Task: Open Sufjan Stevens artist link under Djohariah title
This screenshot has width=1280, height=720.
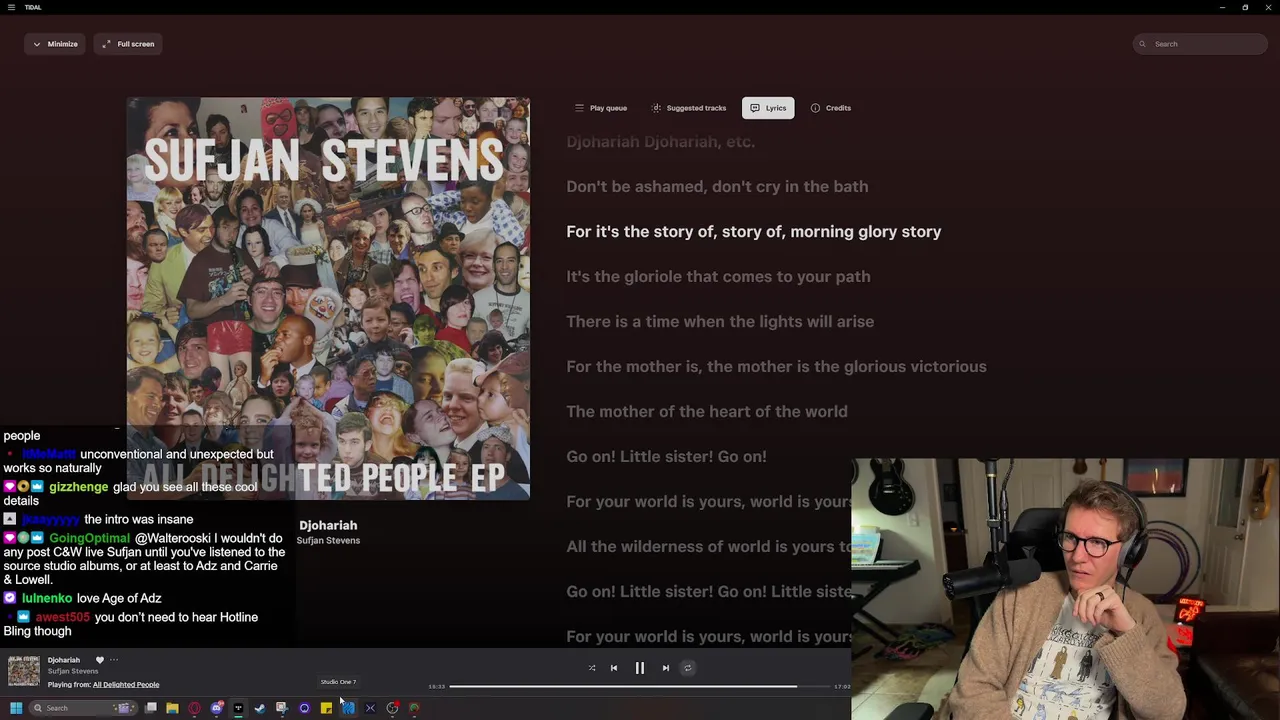Action: coord(328,541)
